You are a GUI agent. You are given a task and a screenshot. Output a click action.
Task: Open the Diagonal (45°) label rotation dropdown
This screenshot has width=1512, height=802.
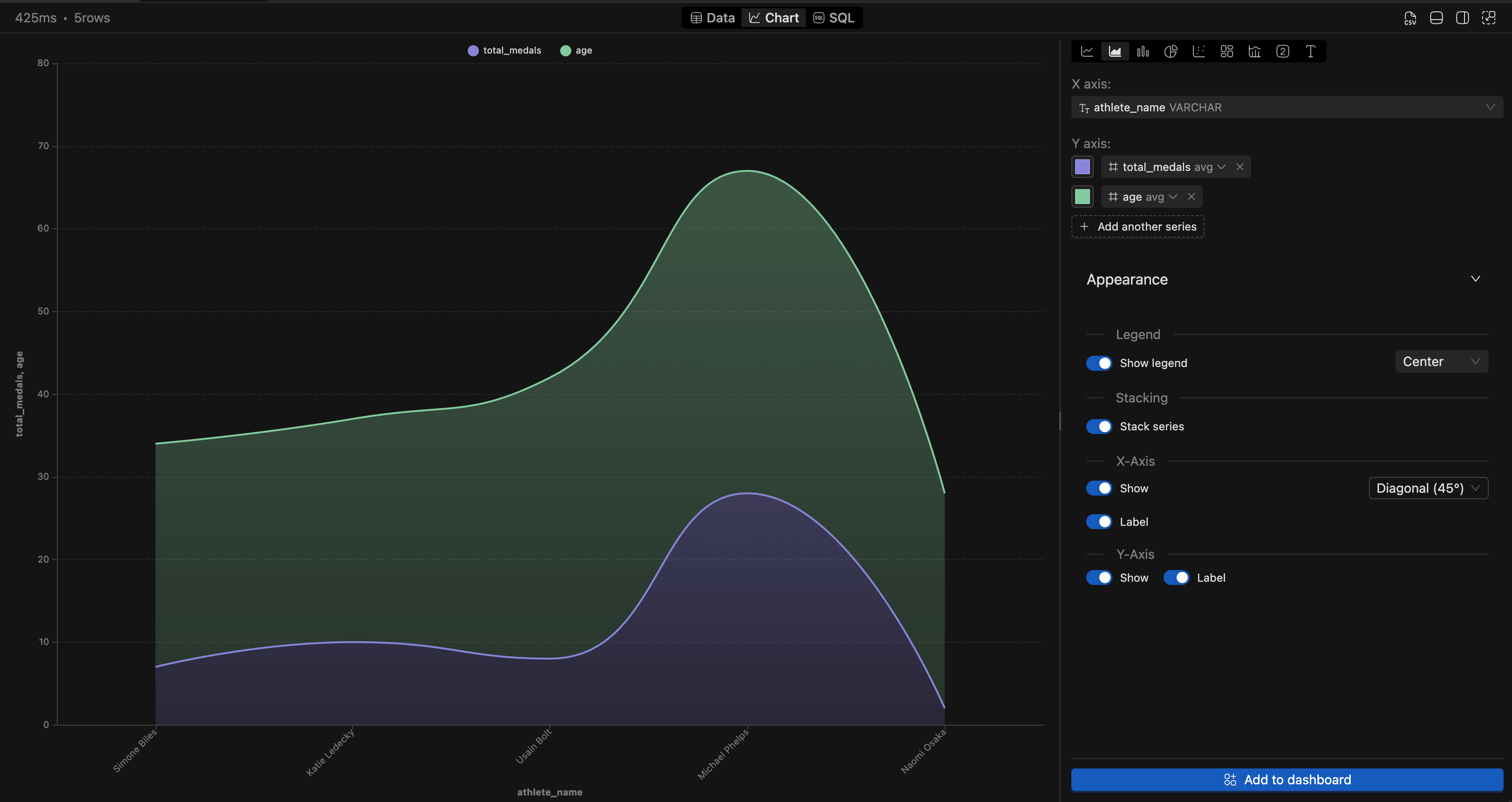pos(1428,488)
